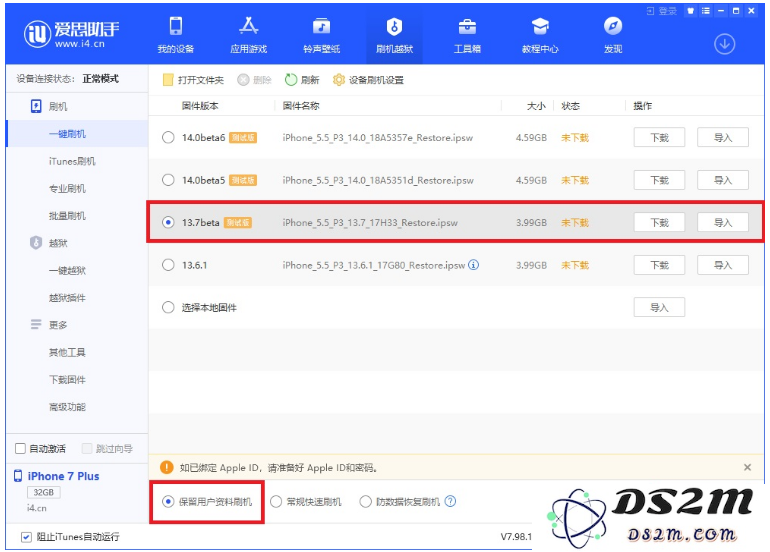The width and height of the screenshot is (770, 552).
Task: Click 登录 login in title bar
Action: click(661, 11)
